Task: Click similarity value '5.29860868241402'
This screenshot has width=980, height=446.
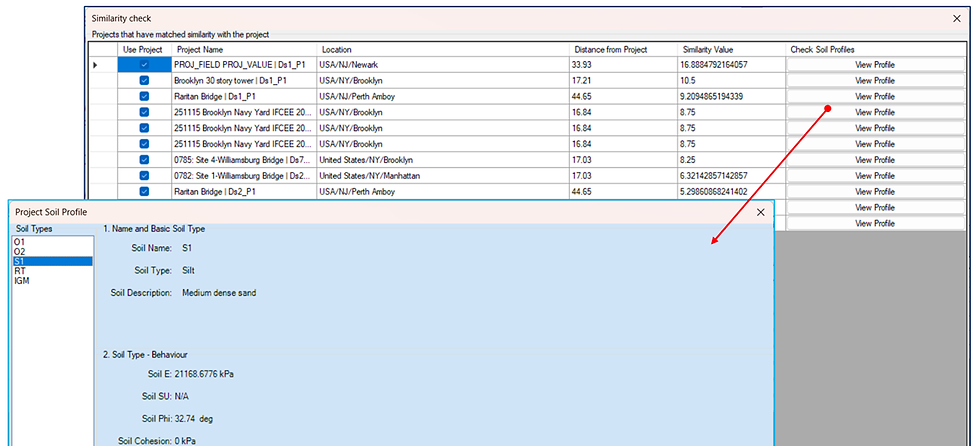Action: [x=732, y=192]
